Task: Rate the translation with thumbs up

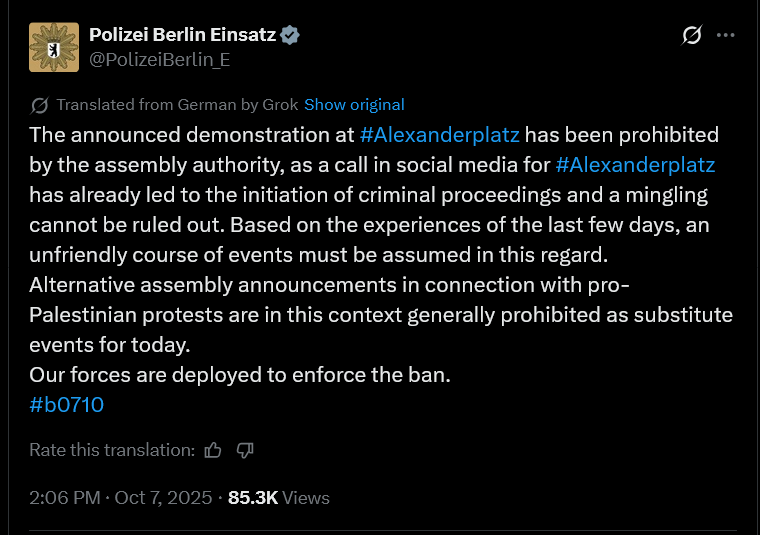Action: click(213, 450)
